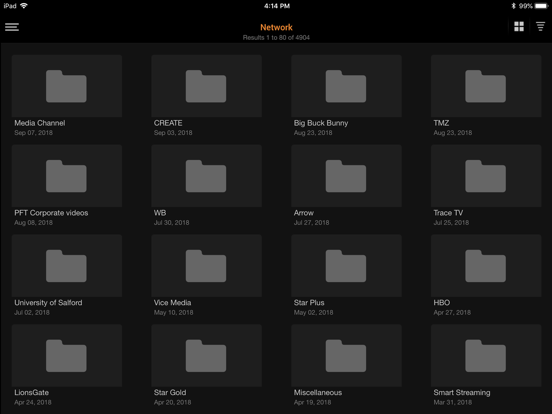Switch to grid view layout
Screen dimensions: 552x414
(x=519, y=26)
